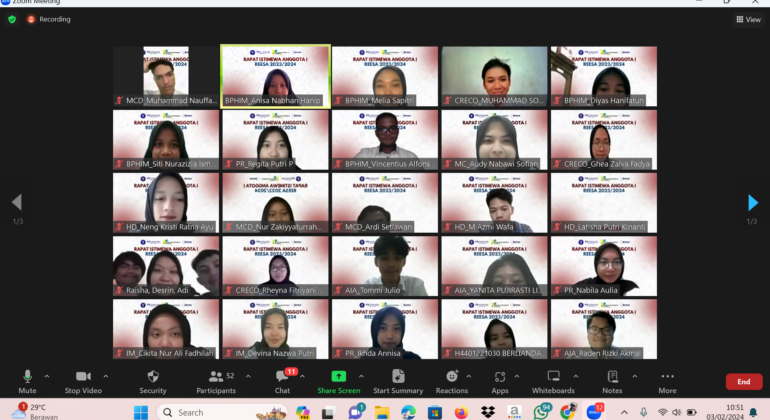Click the green Share Screen button
Screen dimensions: 770x420
pyautogui.click(x=339, y=382)
